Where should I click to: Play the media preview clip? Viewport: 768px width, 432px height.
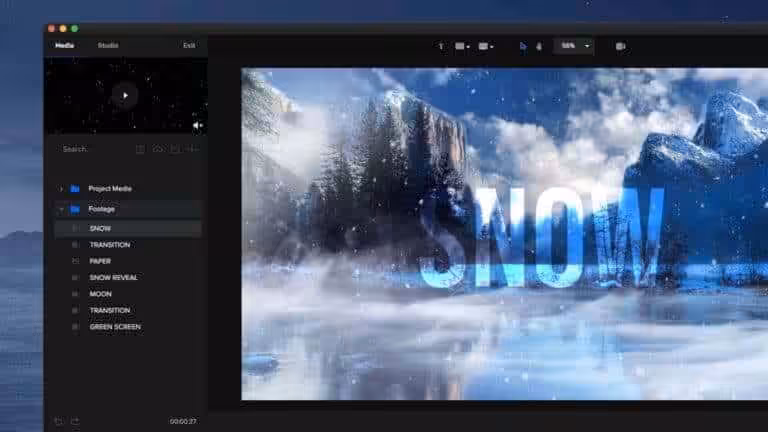[125, 95]
